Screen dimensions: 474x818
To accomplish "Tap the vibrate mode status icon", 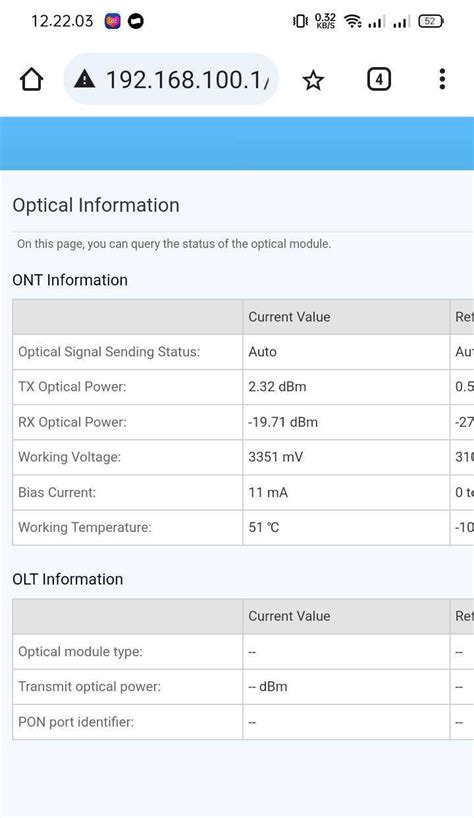I will click(x=300, y=21).
